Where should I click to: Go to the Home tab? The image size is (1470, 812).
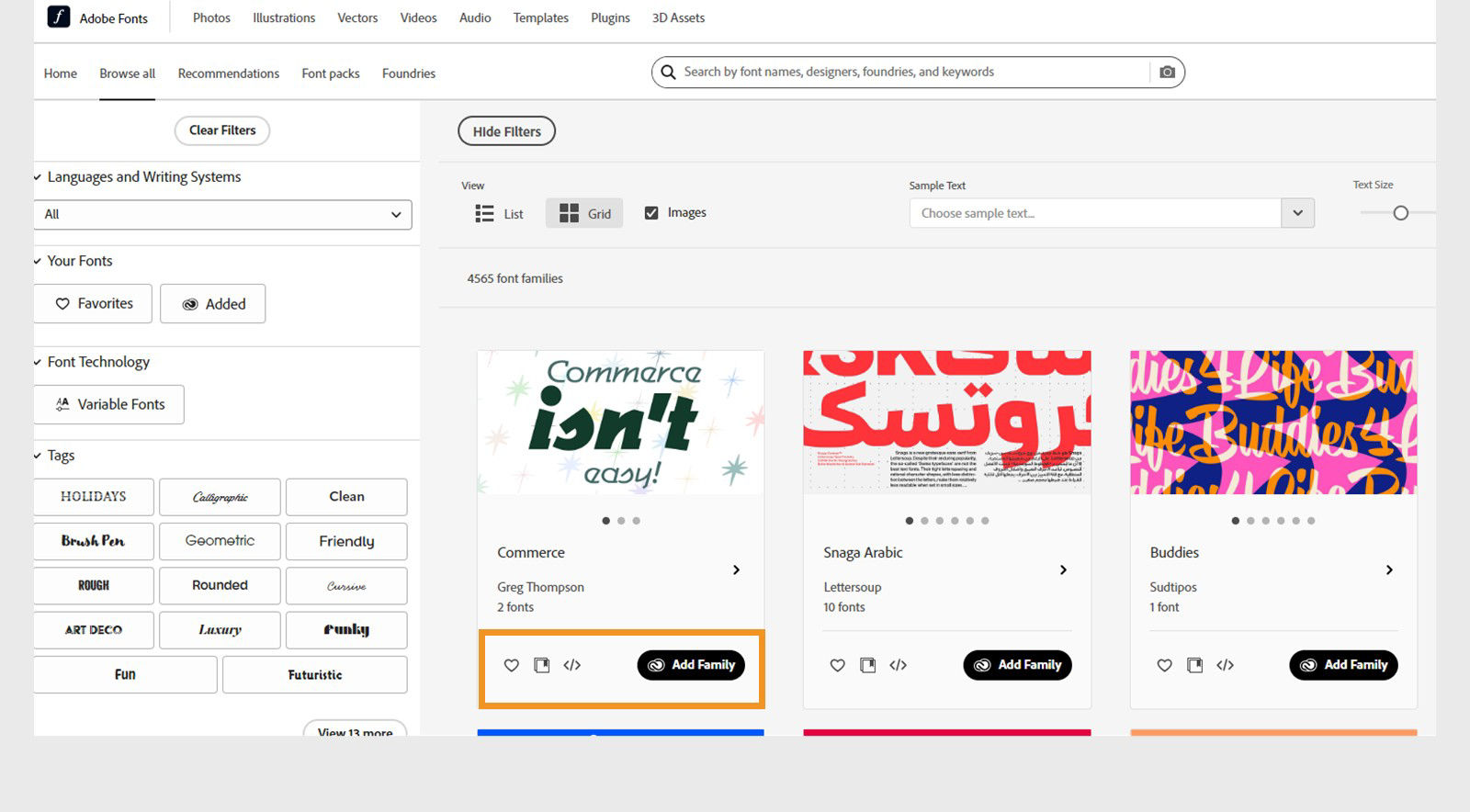[61, 73]
